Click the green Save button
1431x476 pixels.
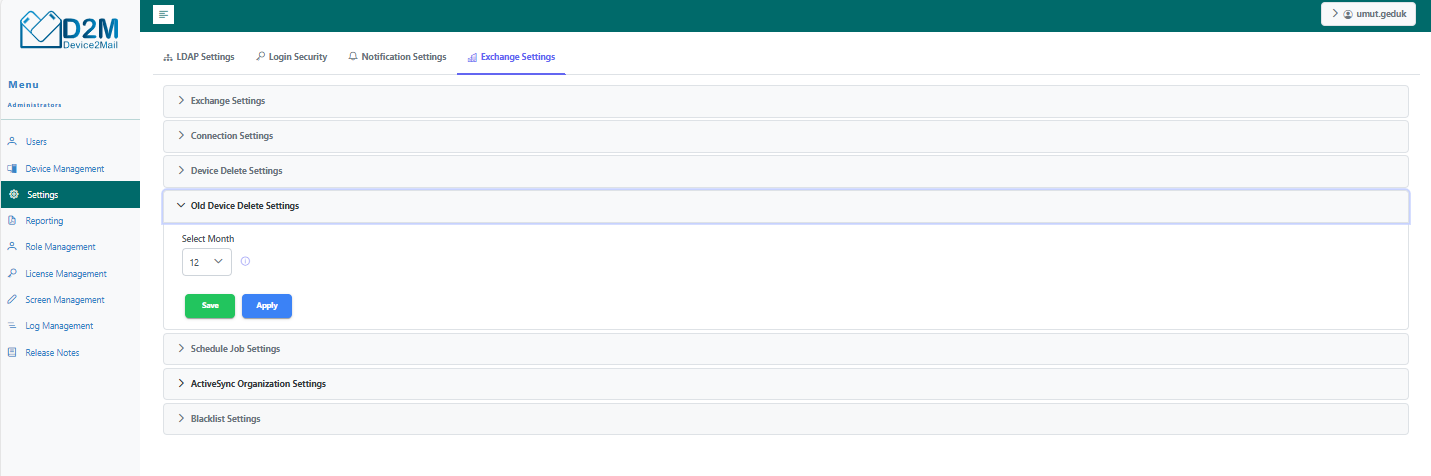point(210,306)
